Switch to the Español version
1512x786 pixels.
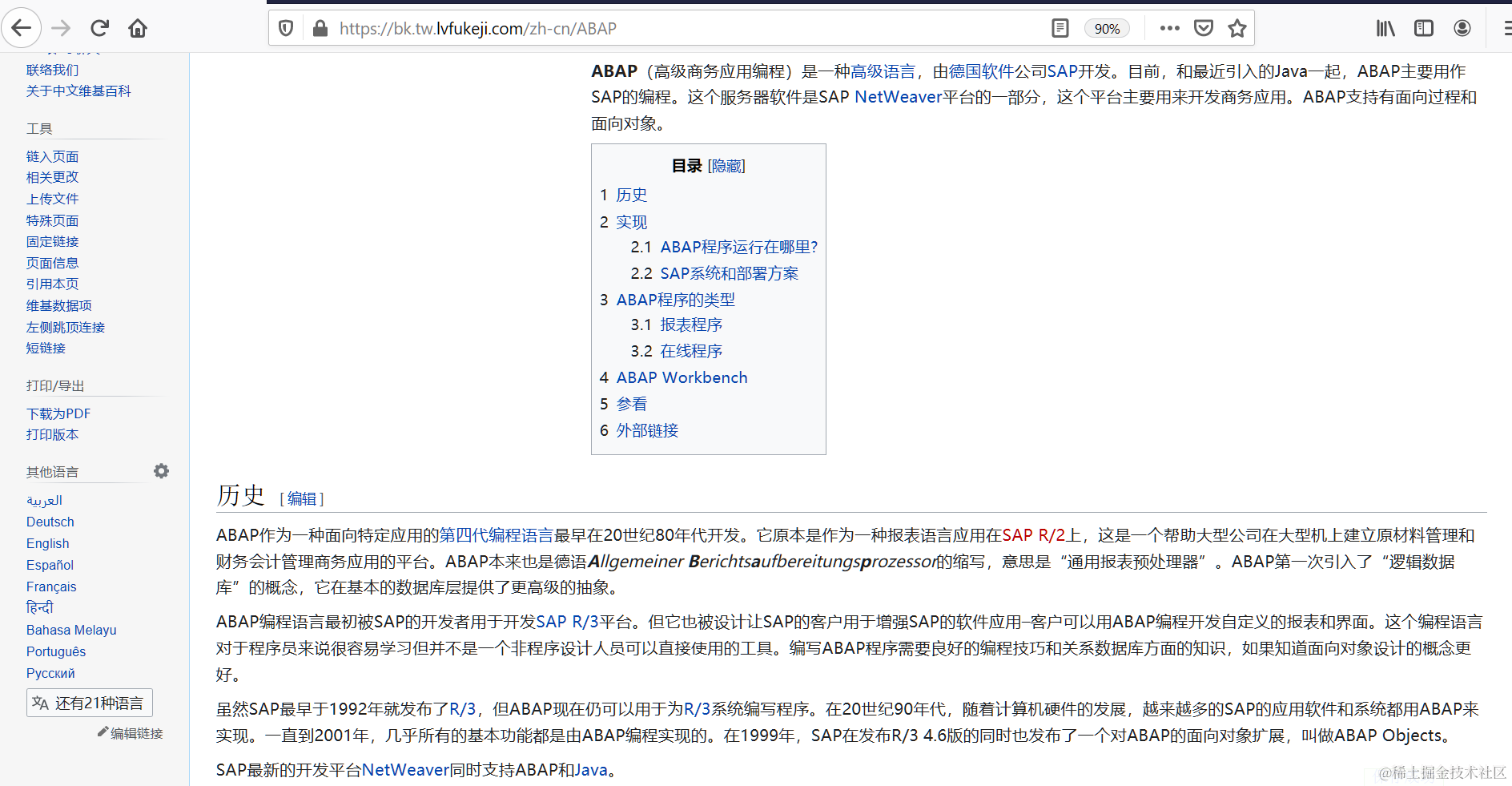coord(50,565)
